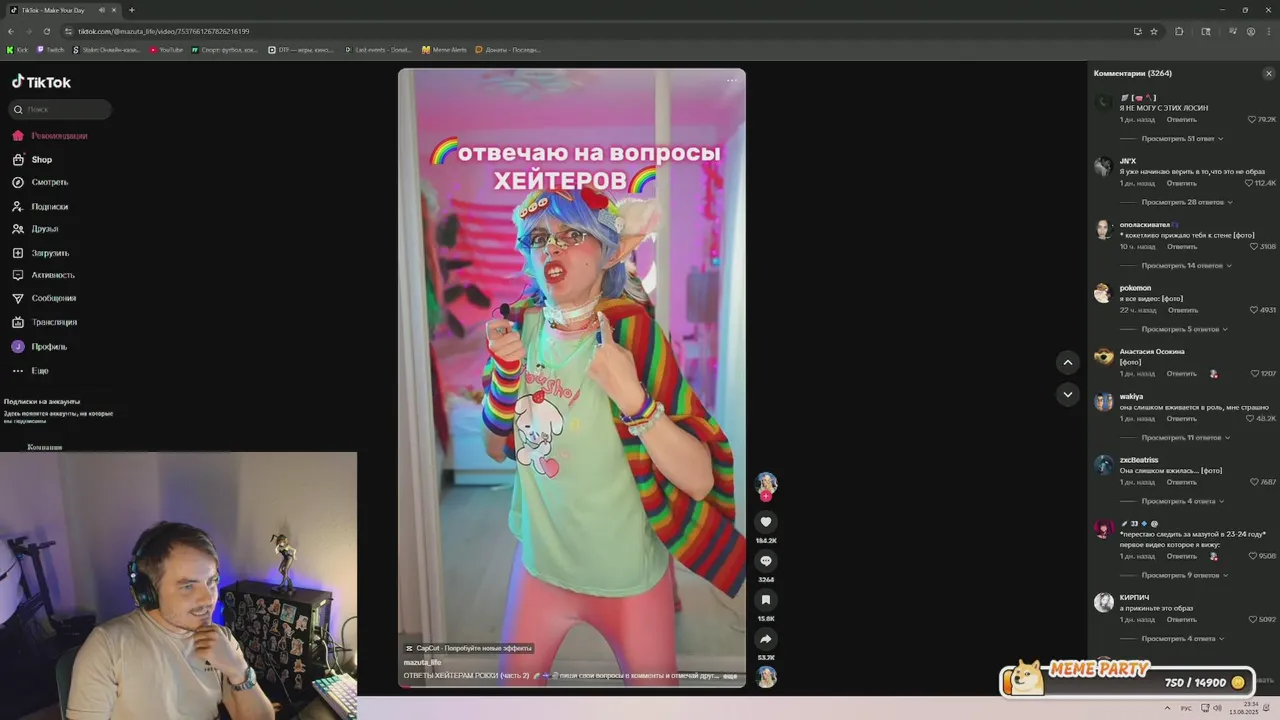This screenshot has height=720, width=1280.
Task: Share the video with arrow icon
Action: coord(766,639)
